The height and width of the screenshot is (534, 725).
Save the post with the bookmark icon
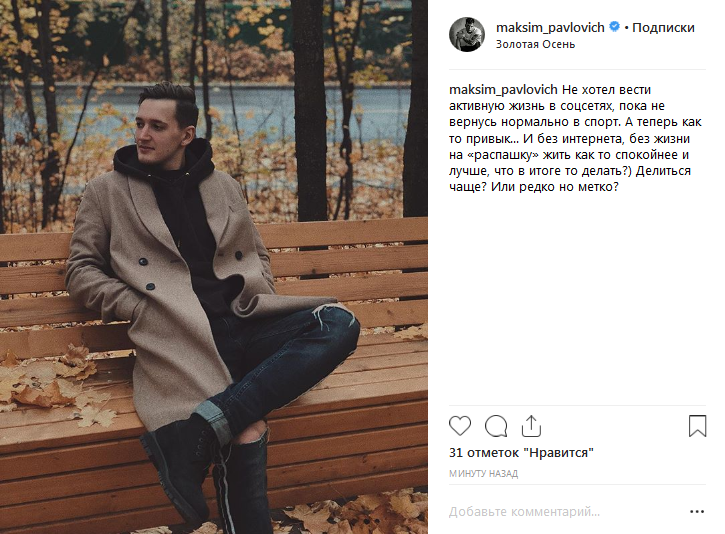click(697, 426)
